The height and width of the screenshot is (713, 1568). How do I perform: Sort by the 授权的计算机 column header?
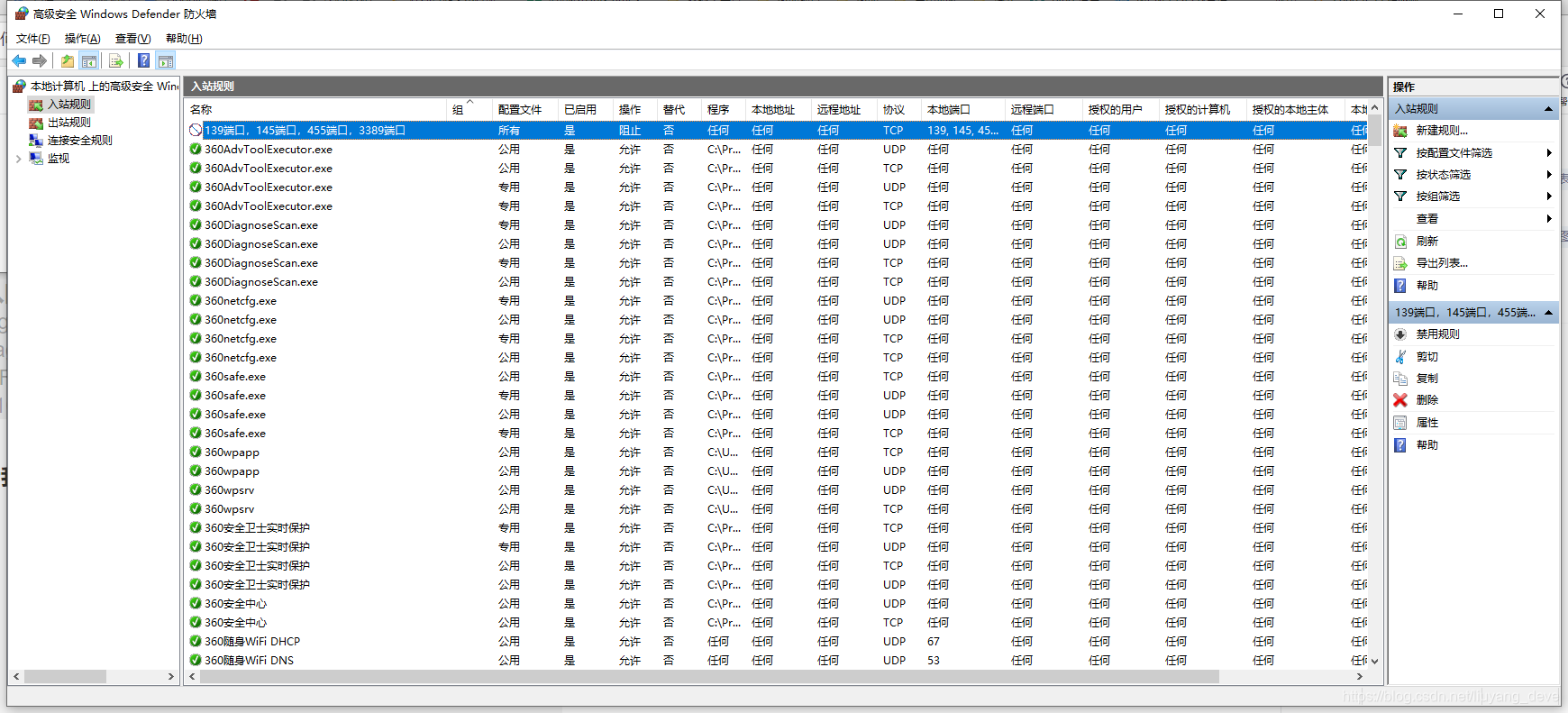pos(1202,110)
